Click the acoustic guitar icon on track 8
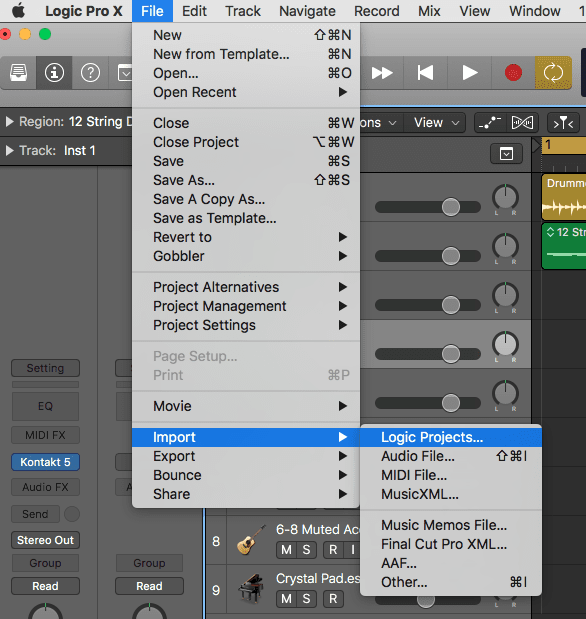Image resolution: width=586 pixels, height=619 pixels. click(250, 540)
